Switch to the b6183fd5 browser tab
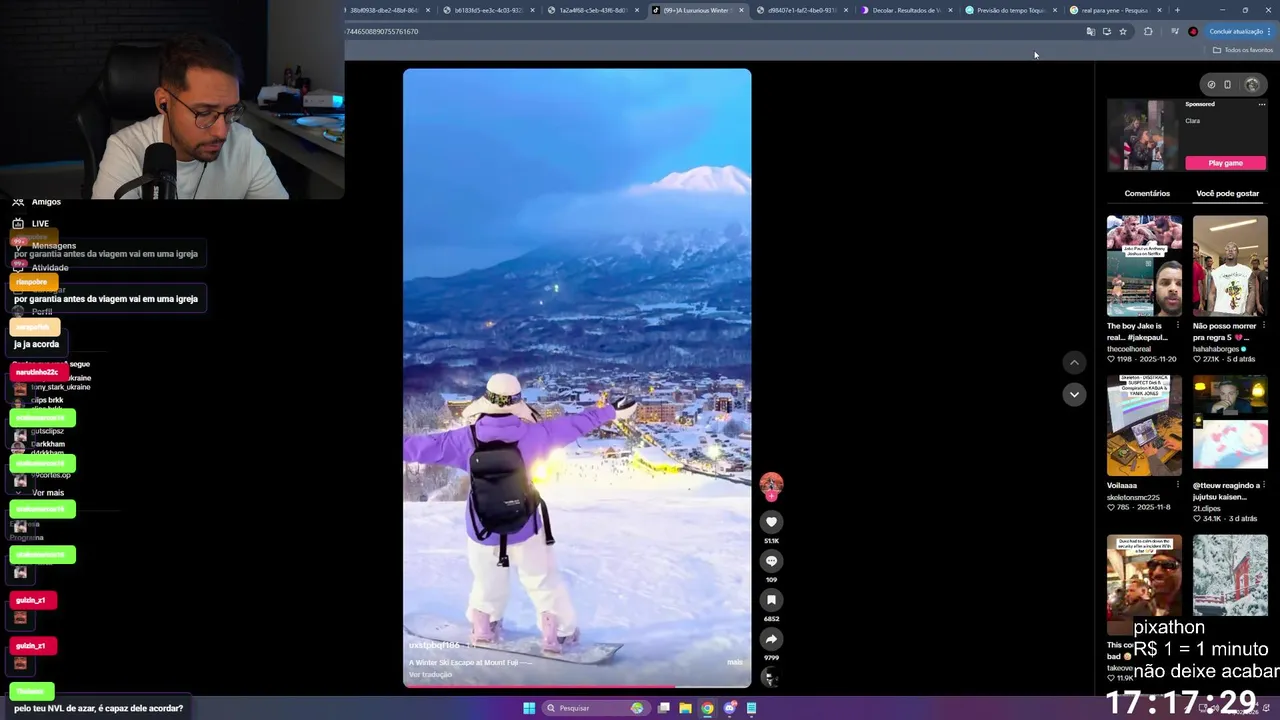 pyautogui.click(x=488, y=10)
